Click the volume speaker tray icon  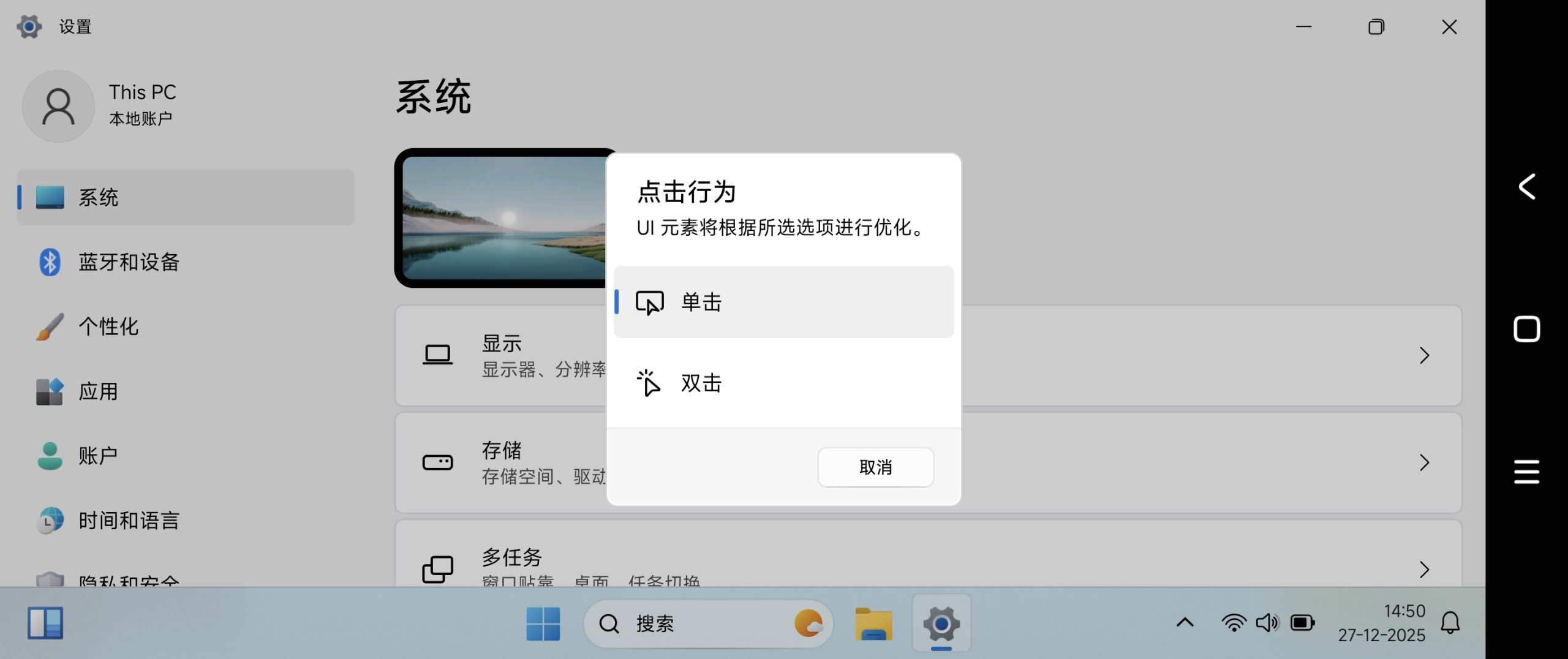pos(1268,622)
